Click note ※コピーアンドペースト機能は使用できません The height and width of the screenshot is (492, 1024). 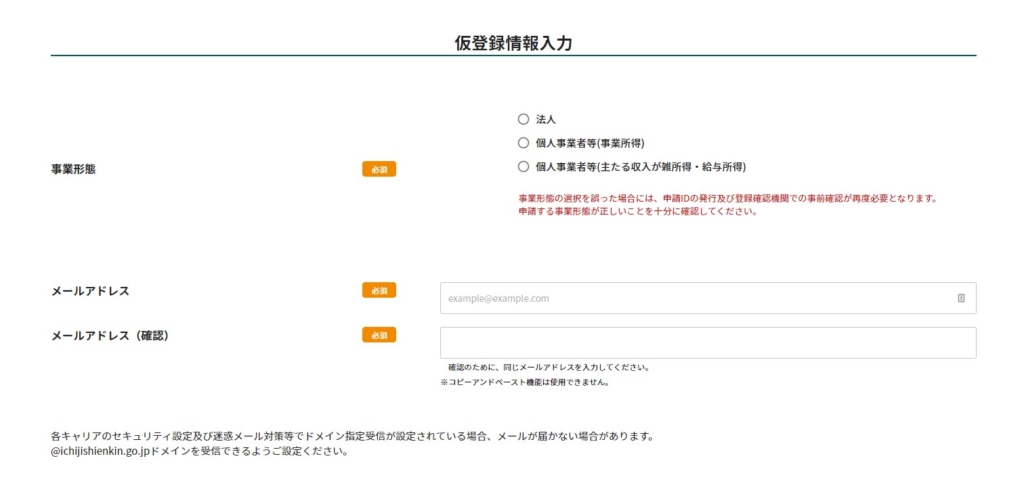pyautogui.click(x=525, y=383)
